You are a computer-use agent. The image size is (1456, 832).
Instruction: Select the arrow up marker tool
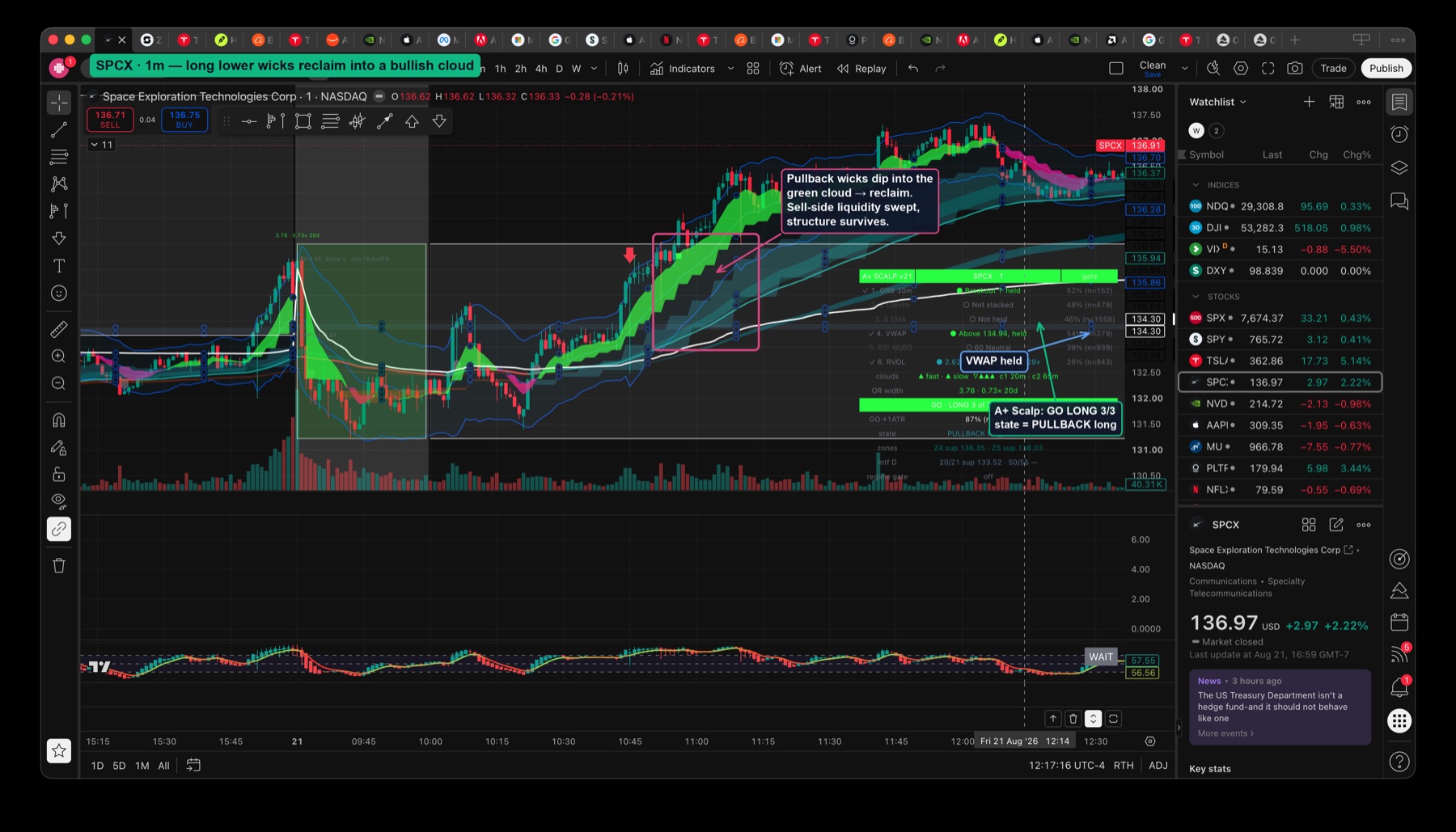point(412,121)
